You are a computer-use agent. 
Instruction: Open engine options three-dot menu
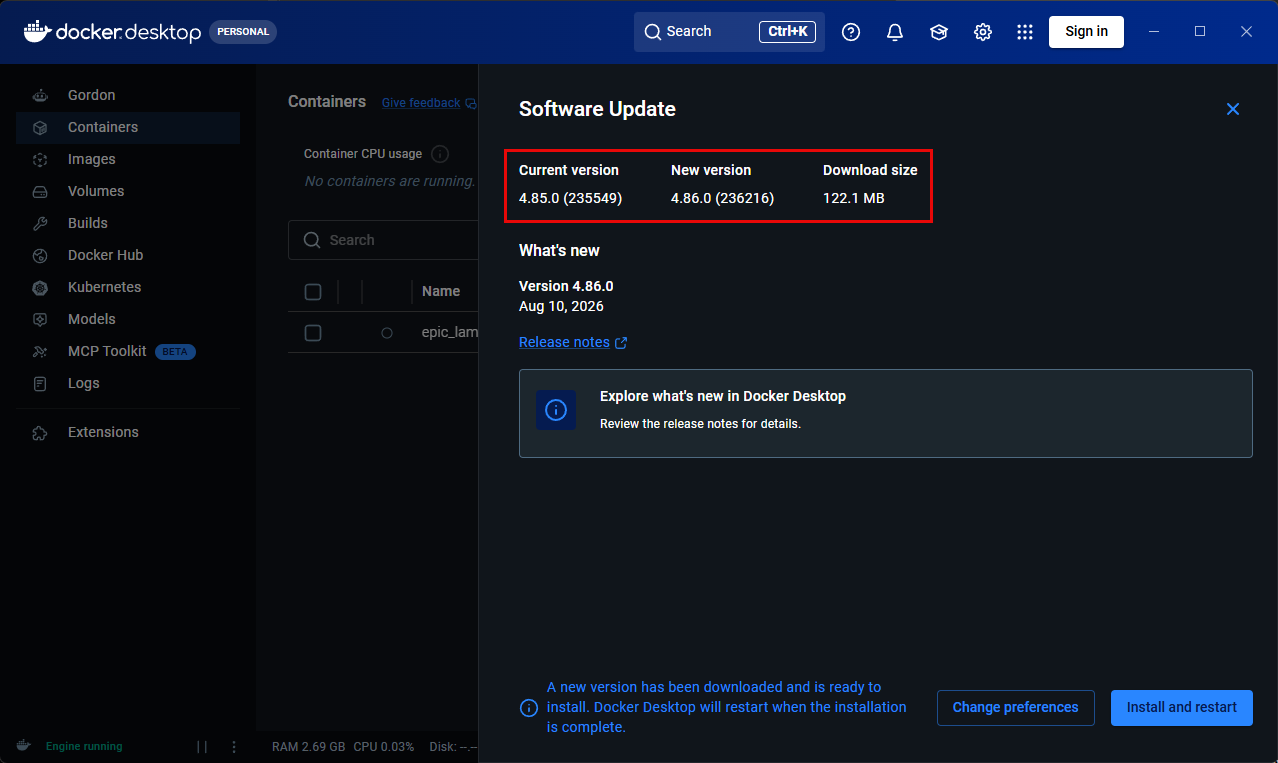click(234, 747)
